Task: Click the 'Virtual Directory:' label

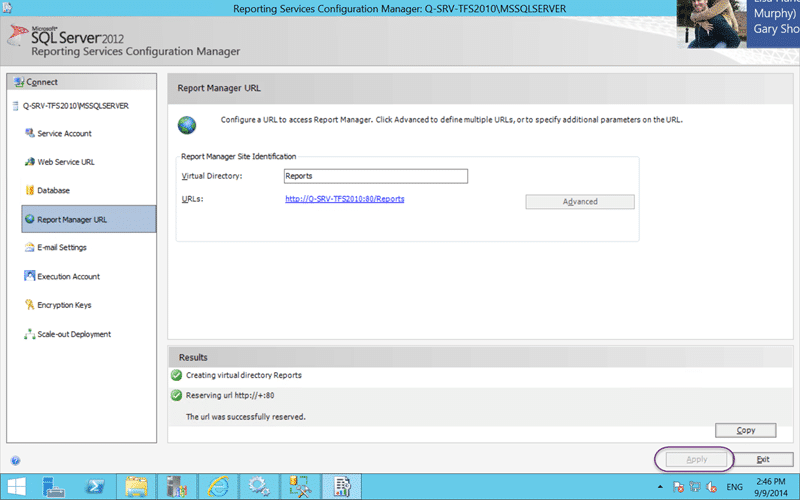Action: 212,176
